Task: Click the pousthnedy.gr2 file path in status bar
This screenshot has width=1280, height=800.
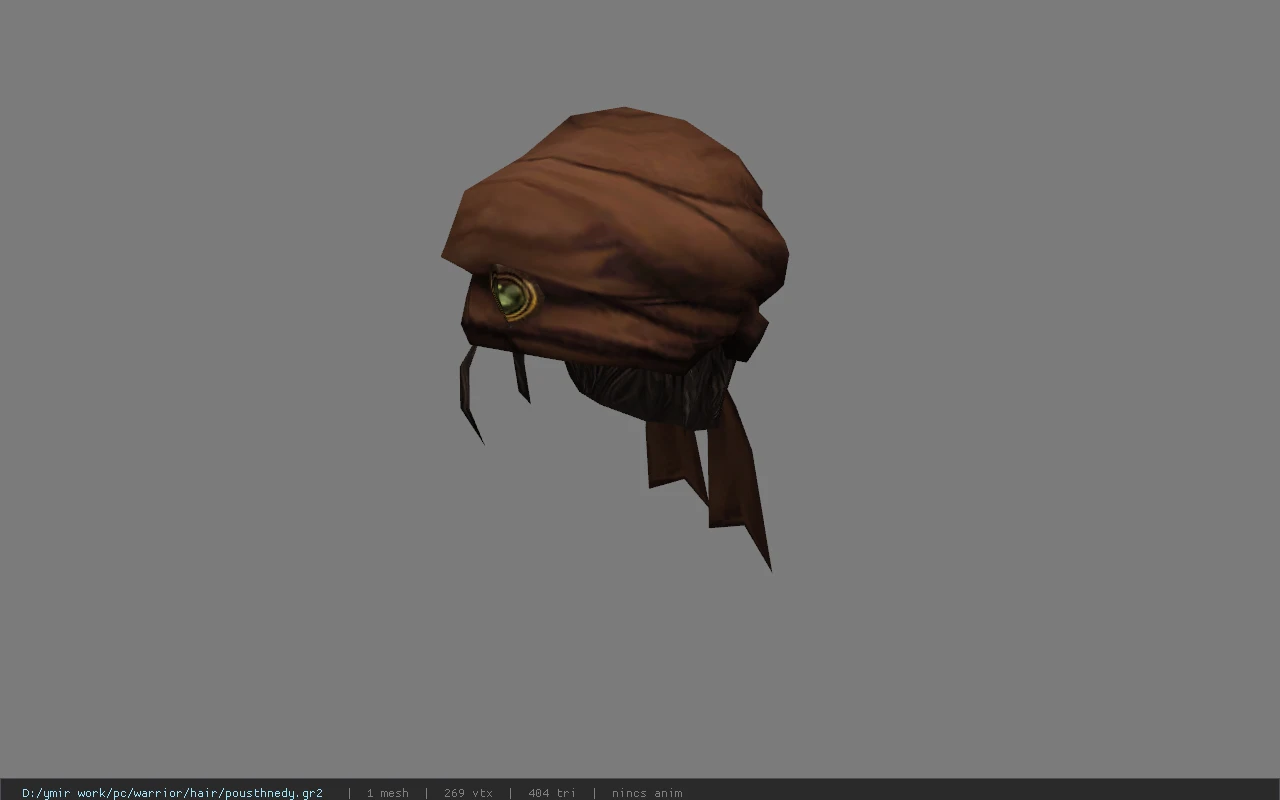Action: [172, 793]
